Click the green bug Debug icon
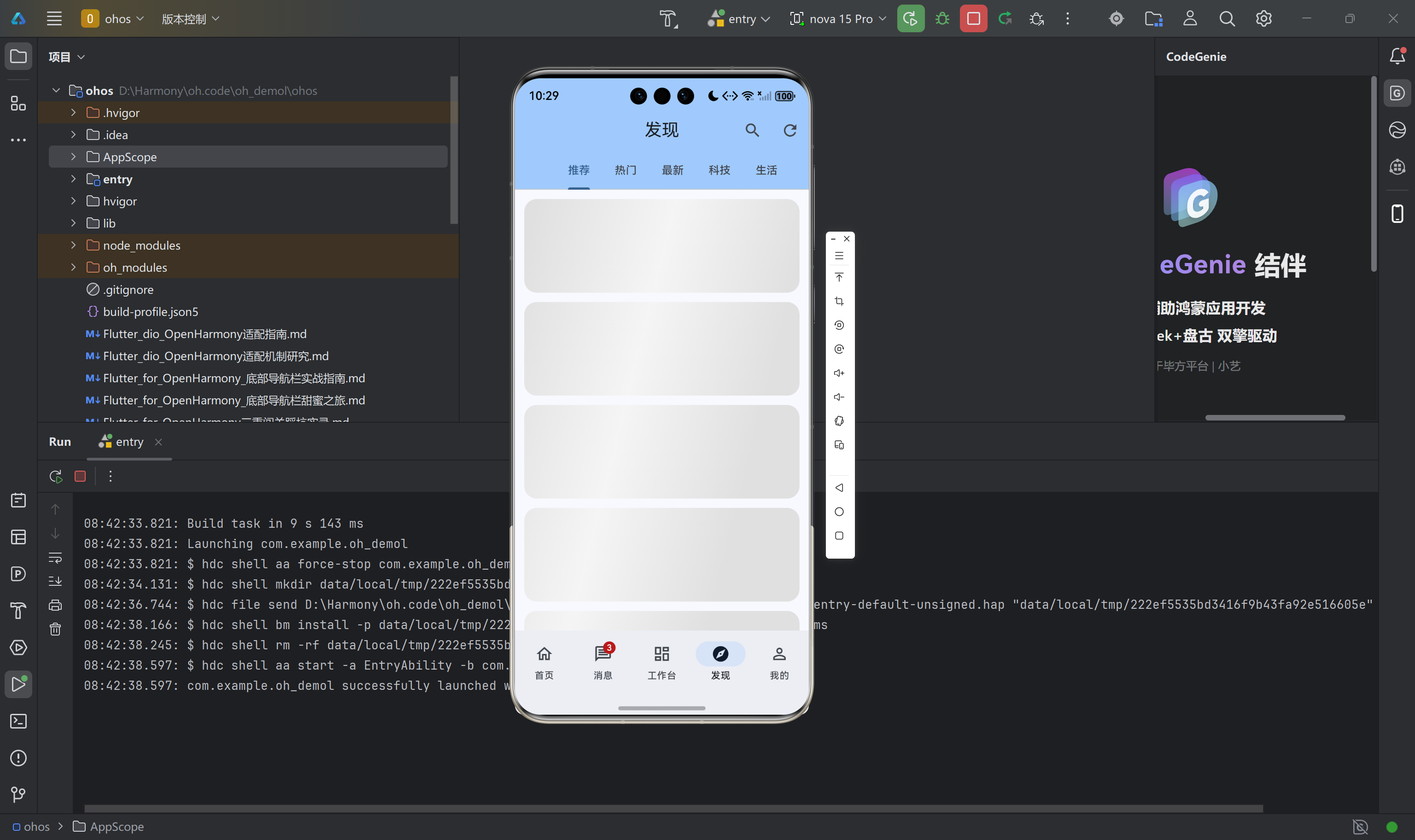Image resolution: width=1415 pixels, height=840 pixels. pos(942,19)
